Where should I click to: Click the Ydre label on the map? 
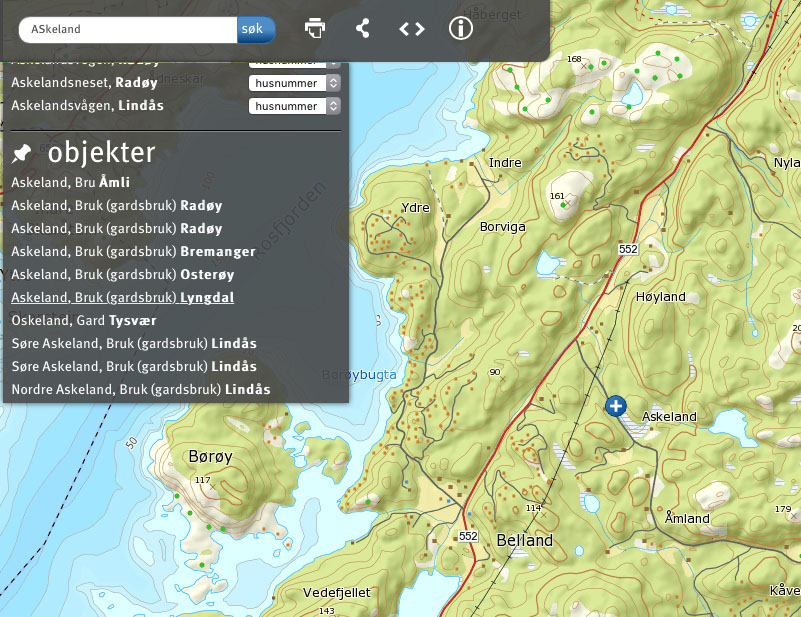[x=415, y=207]
